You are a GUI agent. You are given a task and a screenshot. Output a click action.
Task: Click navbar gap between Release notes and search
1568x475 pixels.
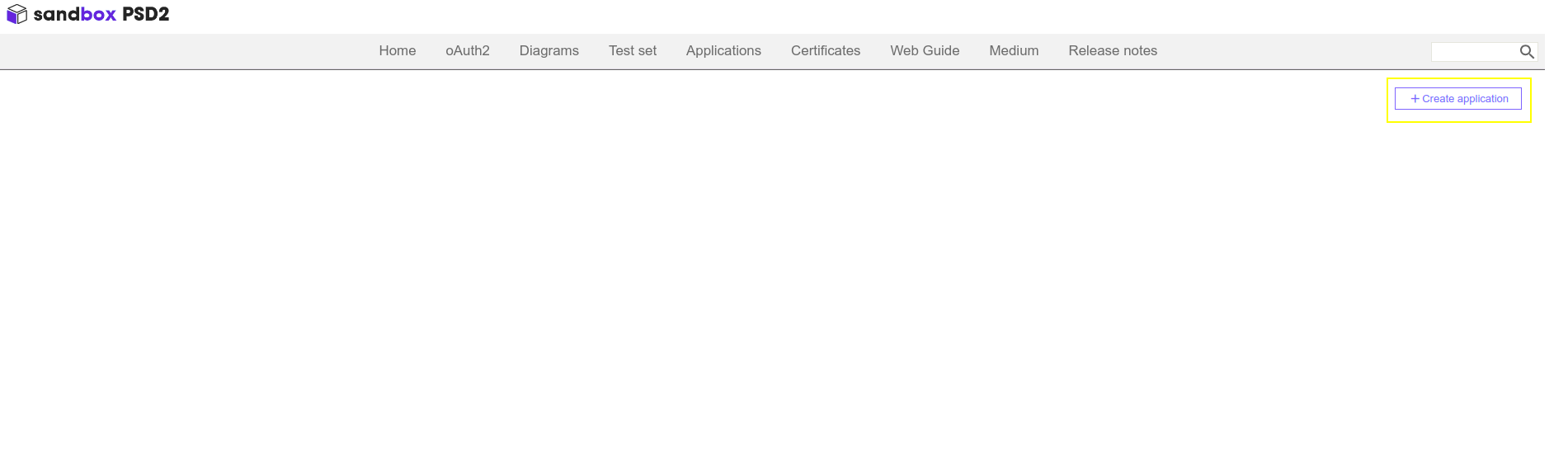(x=1295, y=51)
